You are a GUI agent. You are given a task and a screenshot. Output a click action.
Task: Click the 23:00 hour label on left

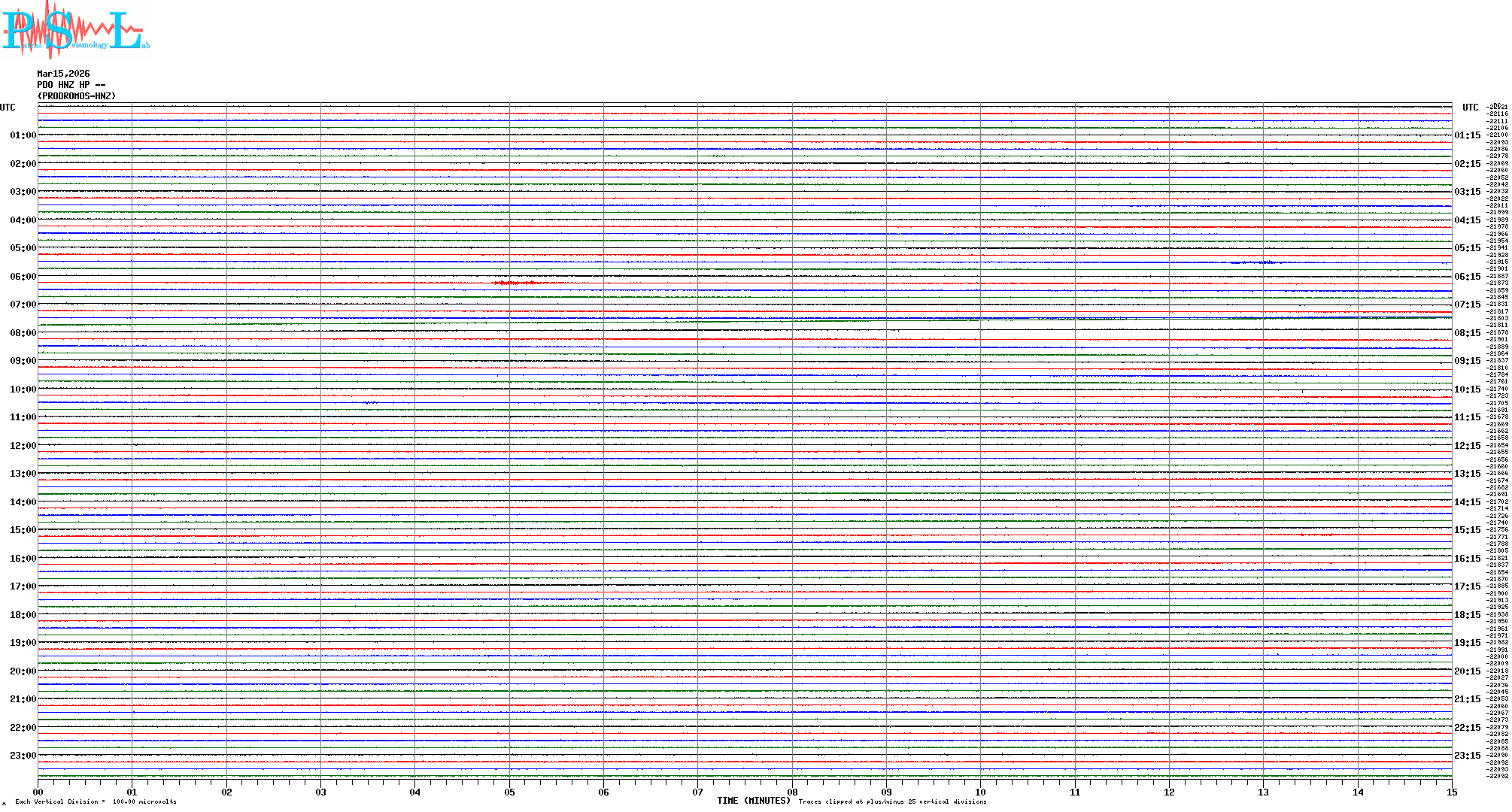tap(23, 756)
